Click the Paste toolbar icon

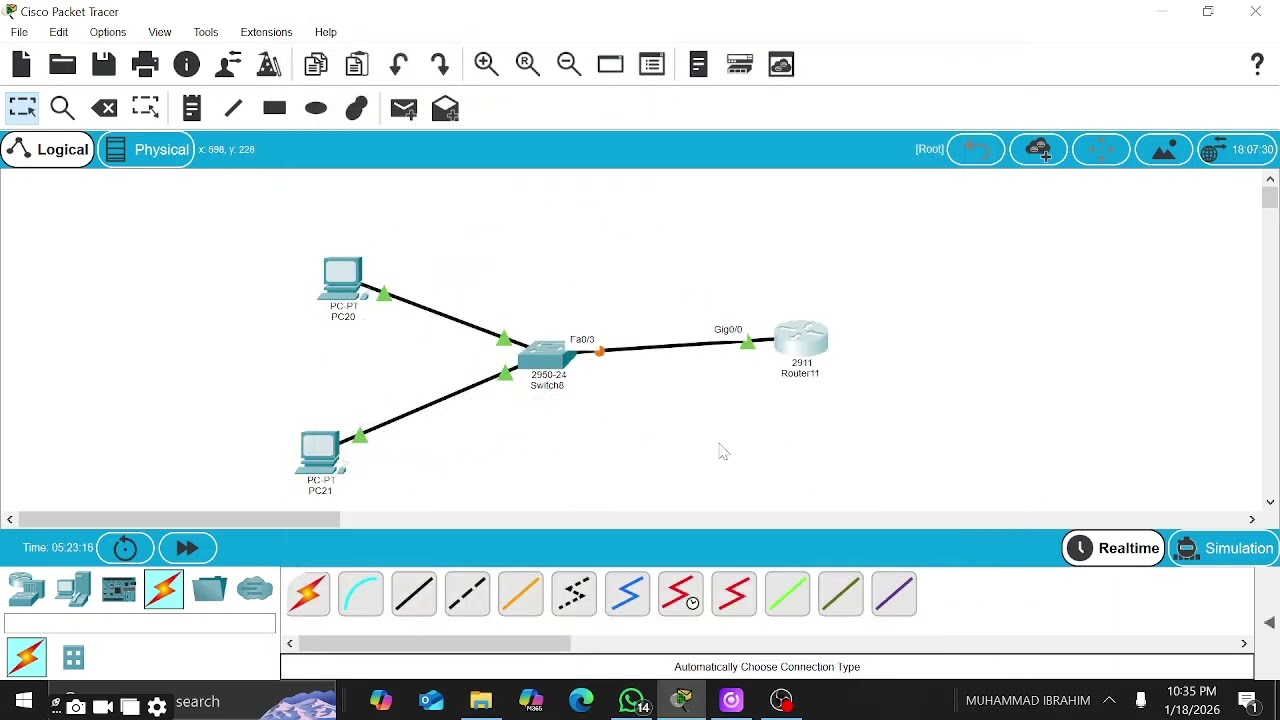pos(357,65)
